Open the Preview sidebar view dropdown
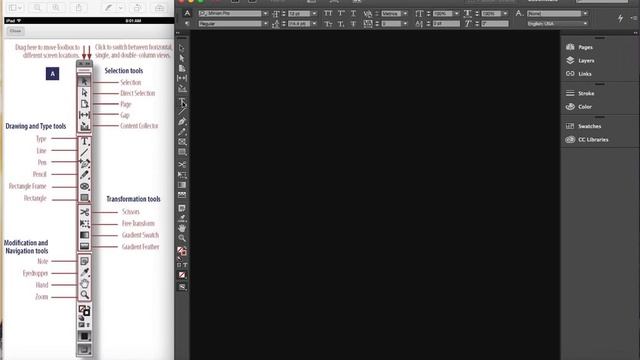 pyautogui.click(x=16, y=8)
